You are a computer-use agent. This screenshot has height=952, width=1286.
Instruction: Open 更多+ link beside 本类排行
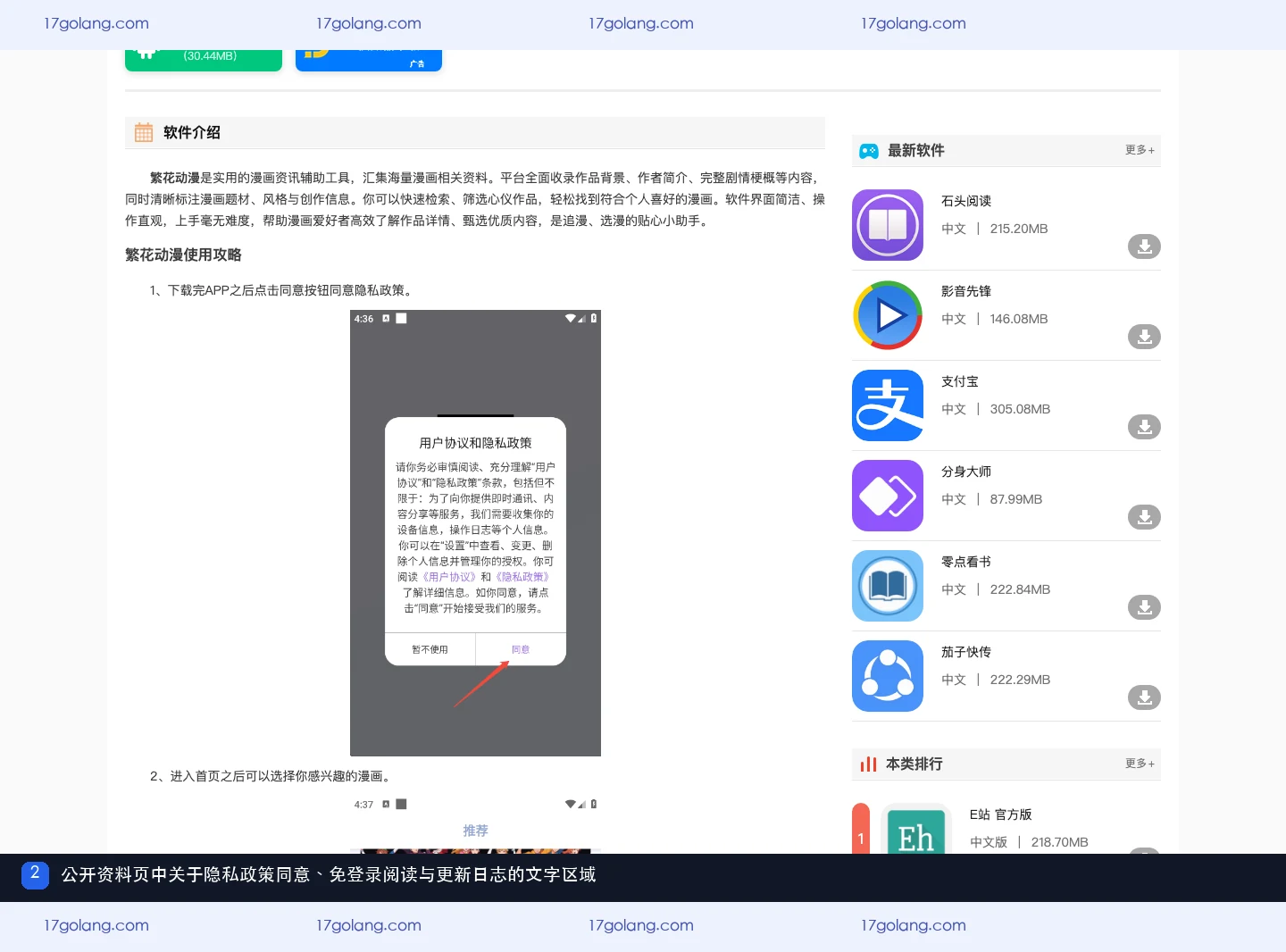point(1140,764)
